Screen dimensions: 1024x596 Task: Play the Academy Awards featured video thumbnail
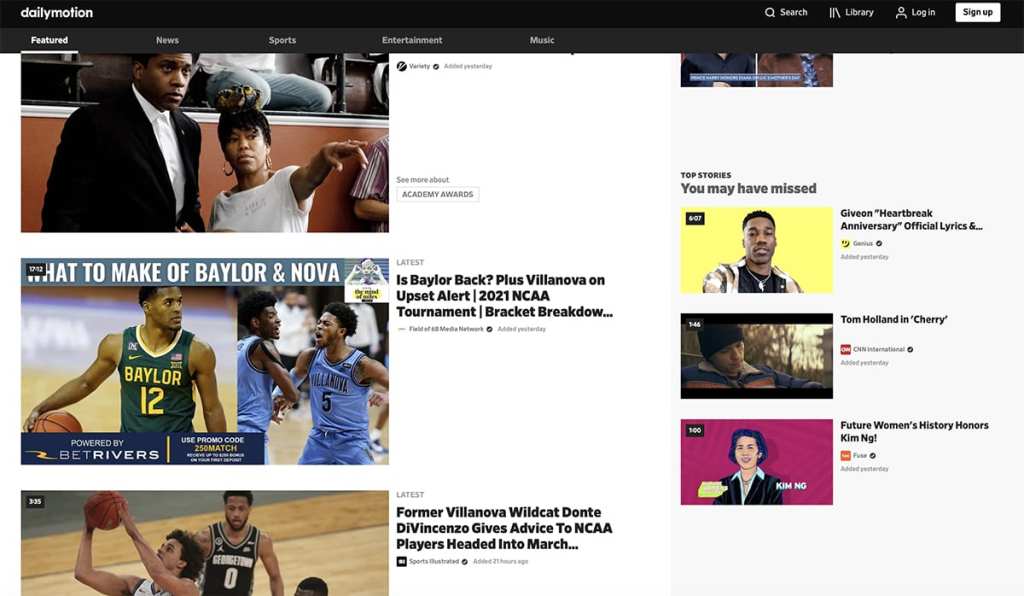pos(204,142)
